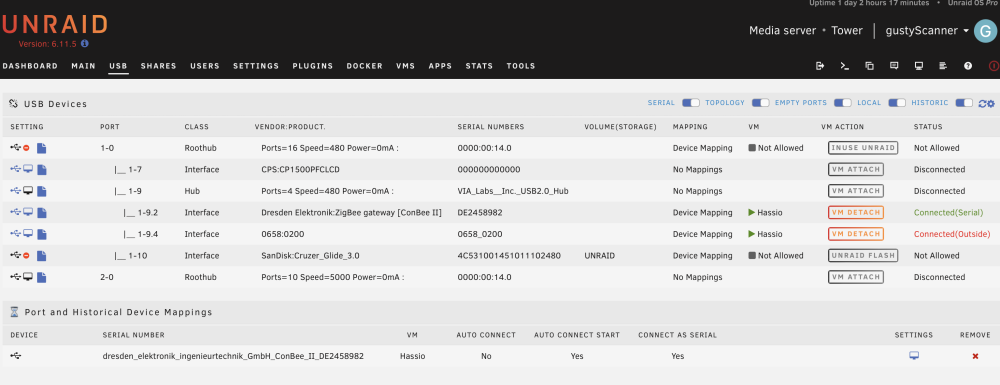Image resolution: width=1000 pixels, height=385 pixels.
Task: Click VM ATTACH for the 2-0 Roothub
Action: tap(855, 277)
